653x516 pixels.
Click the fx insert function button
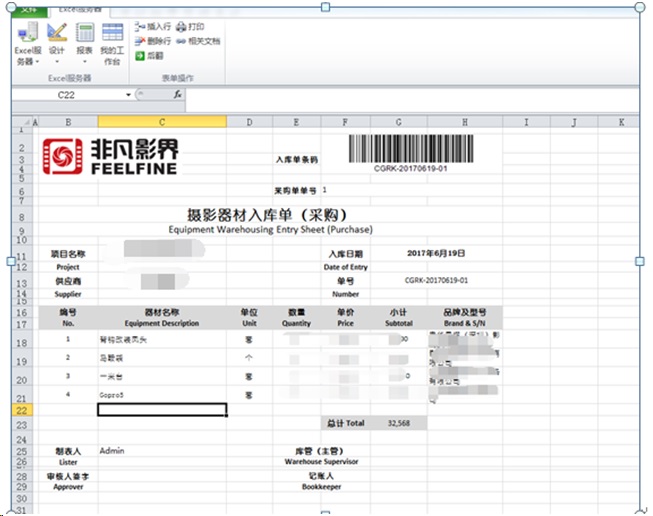[177, 95]
